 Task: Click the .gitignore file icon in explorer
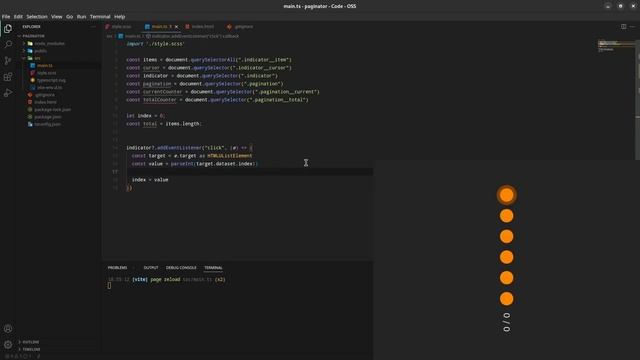point(30,95)
